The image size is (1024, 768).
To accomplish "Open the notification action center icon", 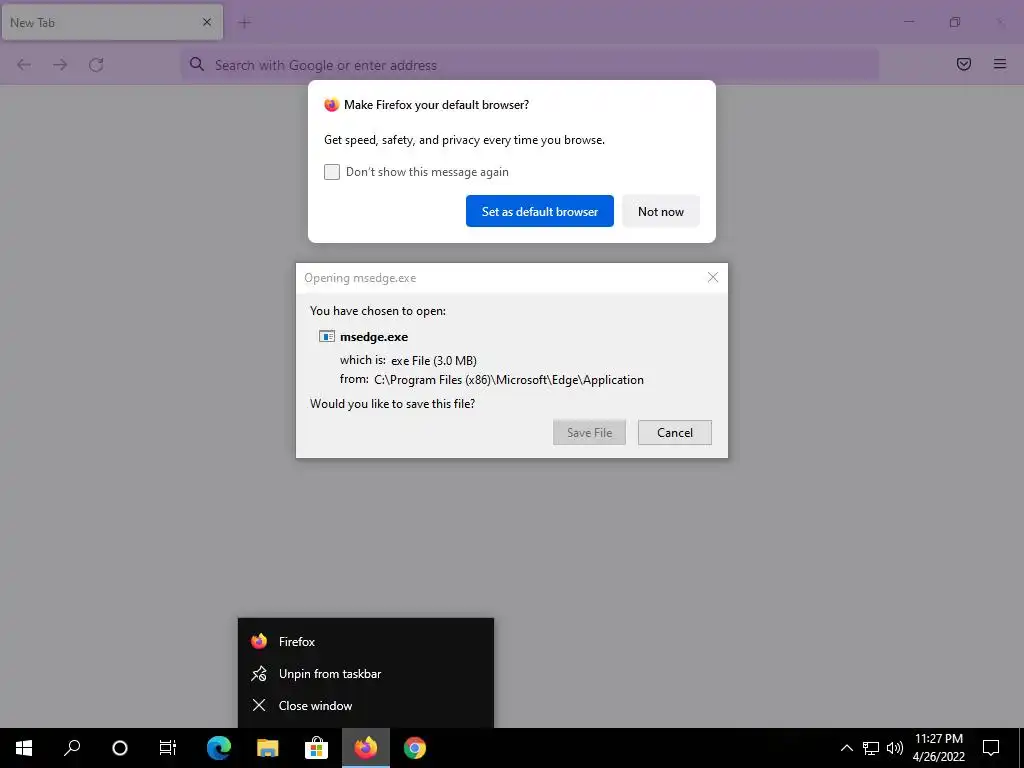I will [991, 748].
